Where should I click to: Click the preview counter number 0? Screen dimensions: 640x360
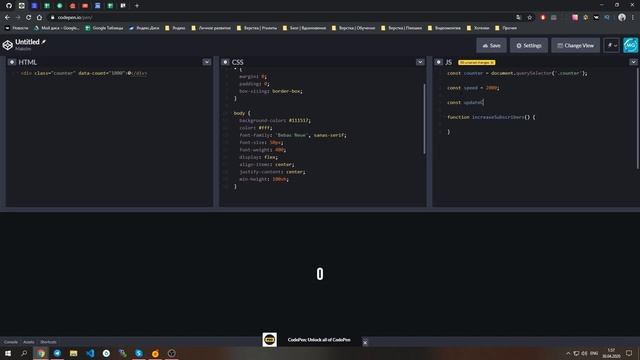[320, 274]
